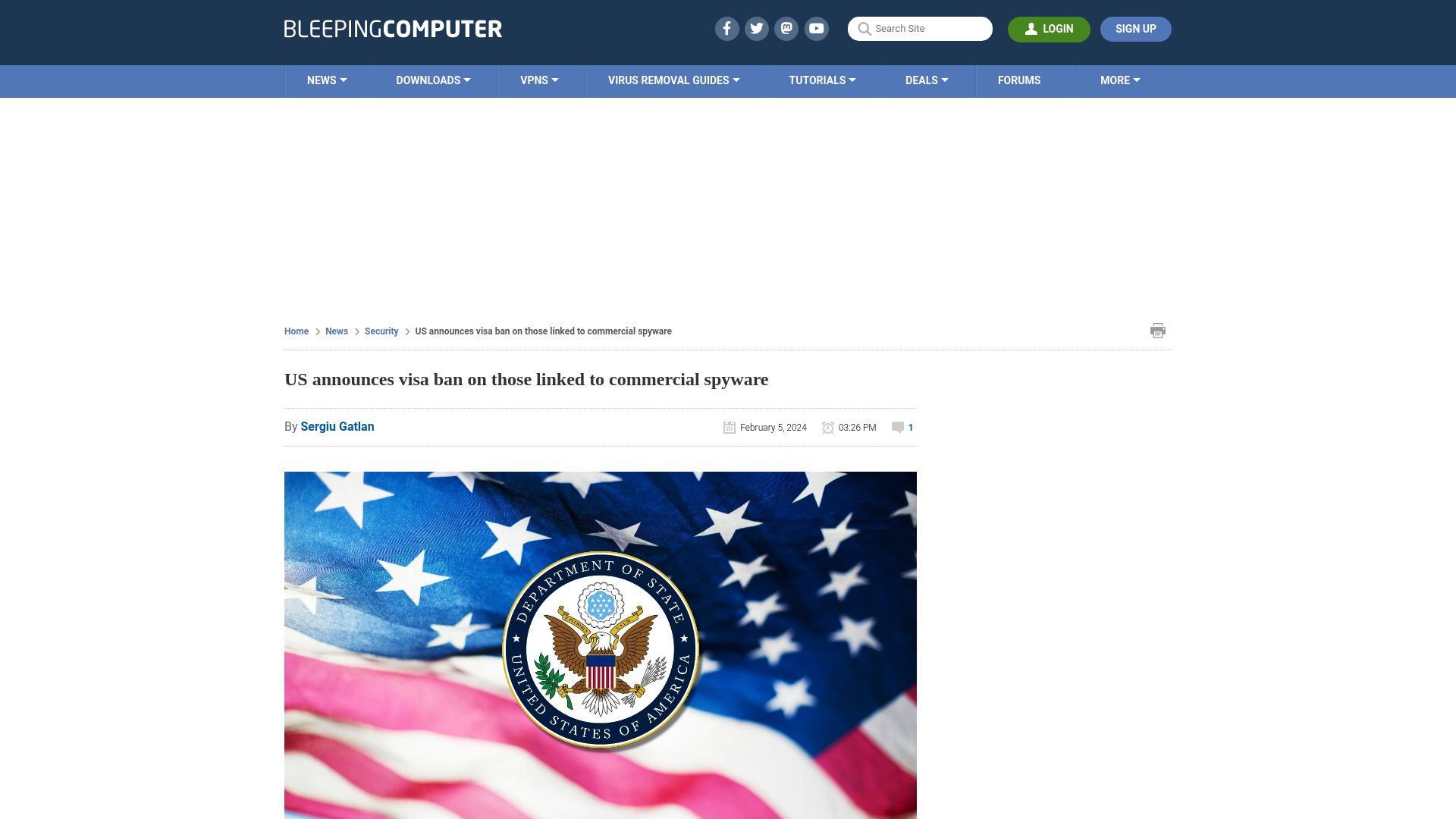Click the Twitter social media icon
This screenshot has height=819, width=1456.
pos(756,28)
